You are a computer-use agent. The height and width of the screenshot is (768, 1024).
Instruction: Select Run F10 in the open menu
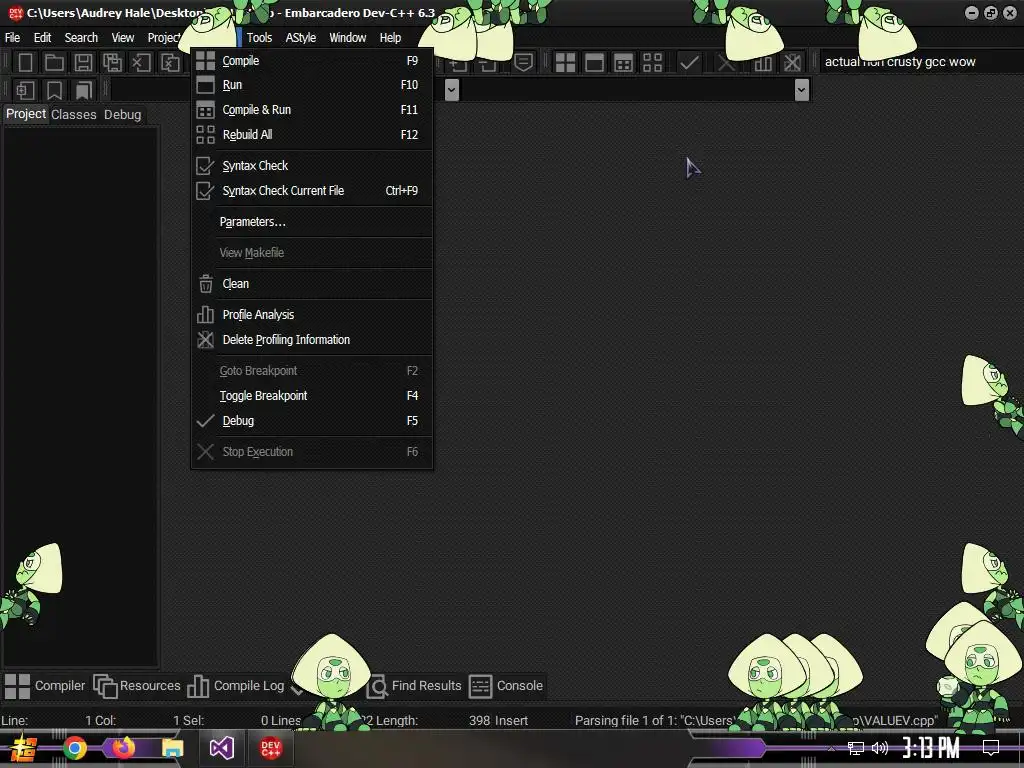point(312,85)
